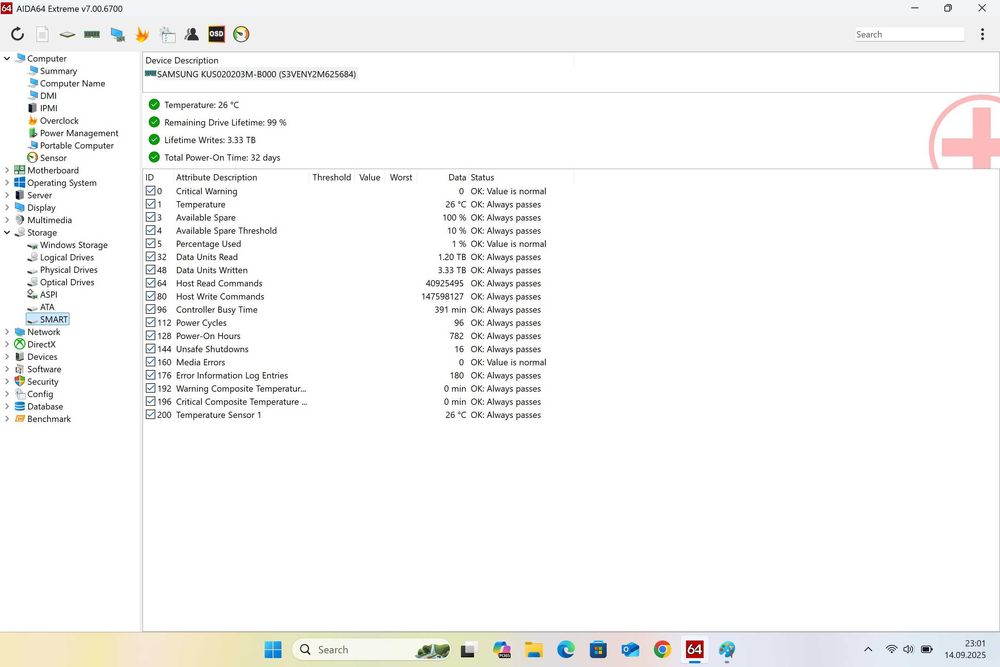Toggle the Data Units Read checkbox
Viewport: 1000px width, 667px height.
tap(151, 257)
